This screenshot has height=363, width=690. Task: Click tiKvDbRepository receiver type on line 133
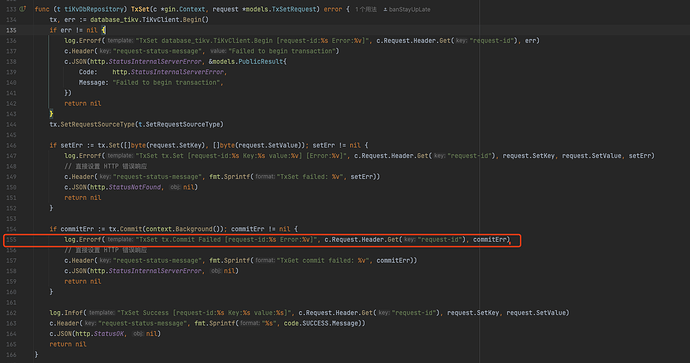click(94, 9)
